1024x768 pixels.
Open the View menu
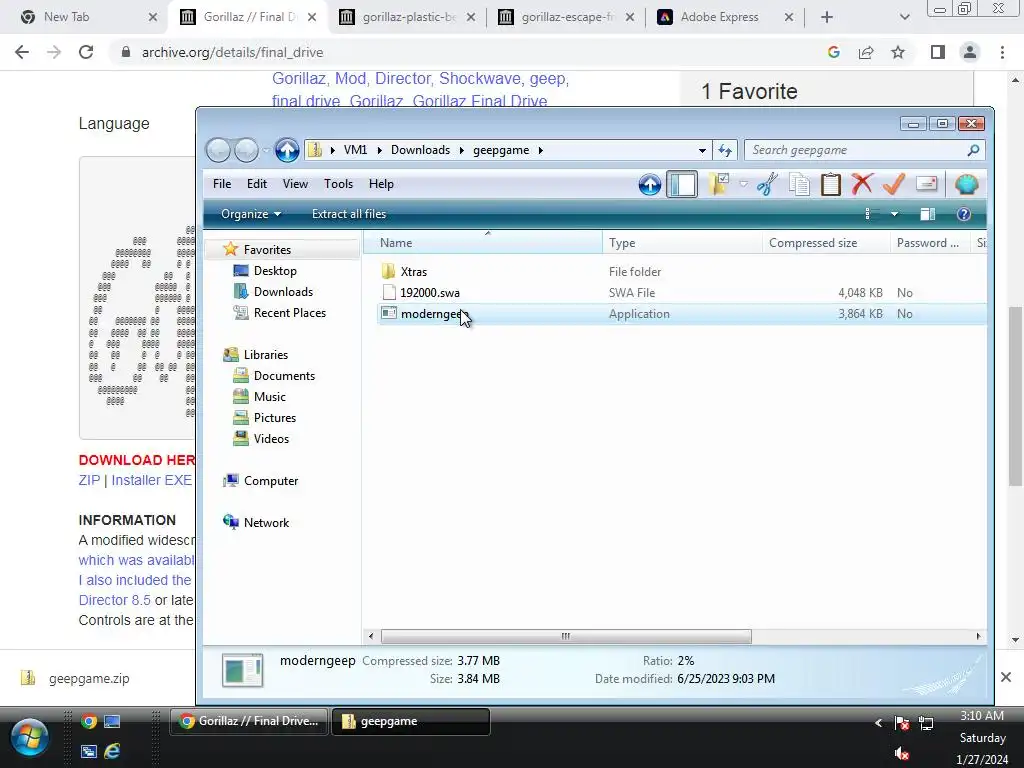pos(295,184)
